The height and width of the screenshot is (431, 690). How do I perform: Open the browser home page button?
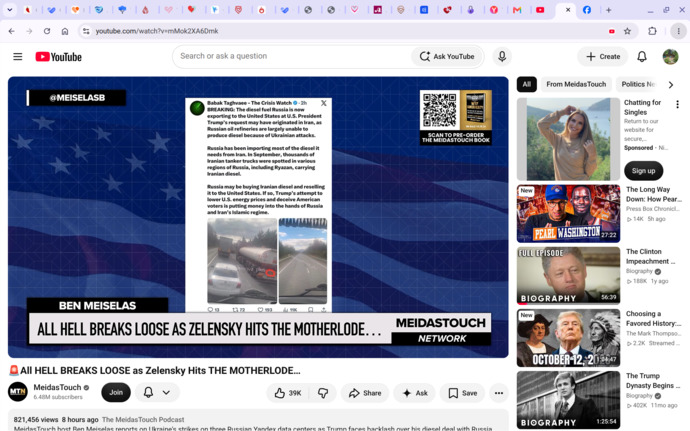pyautogui.click(x=65, y=31)
